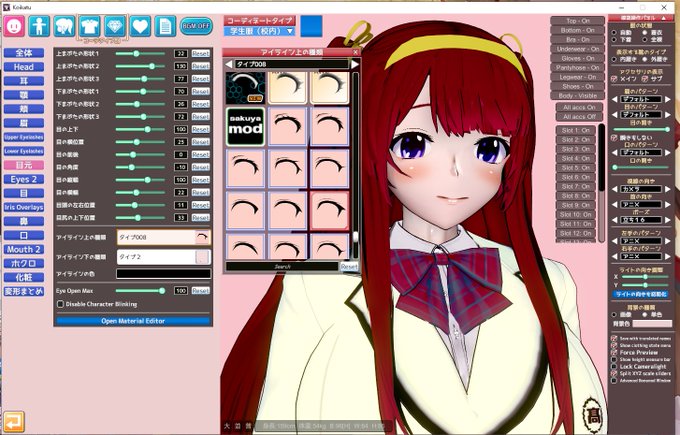680x435 pixels.
Task: Enable Lock Cameralight checkbox
Action: (614, 366)
